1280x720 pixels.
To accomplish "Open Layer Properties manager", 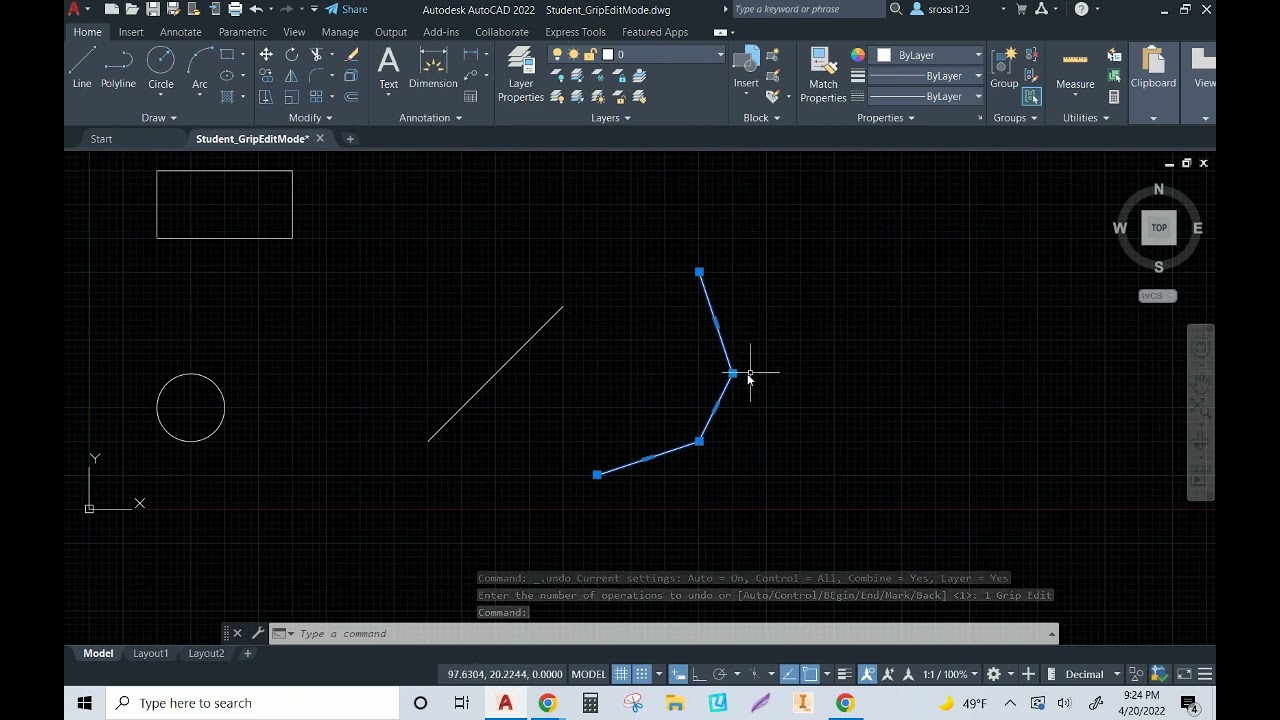I will [521, 75].
